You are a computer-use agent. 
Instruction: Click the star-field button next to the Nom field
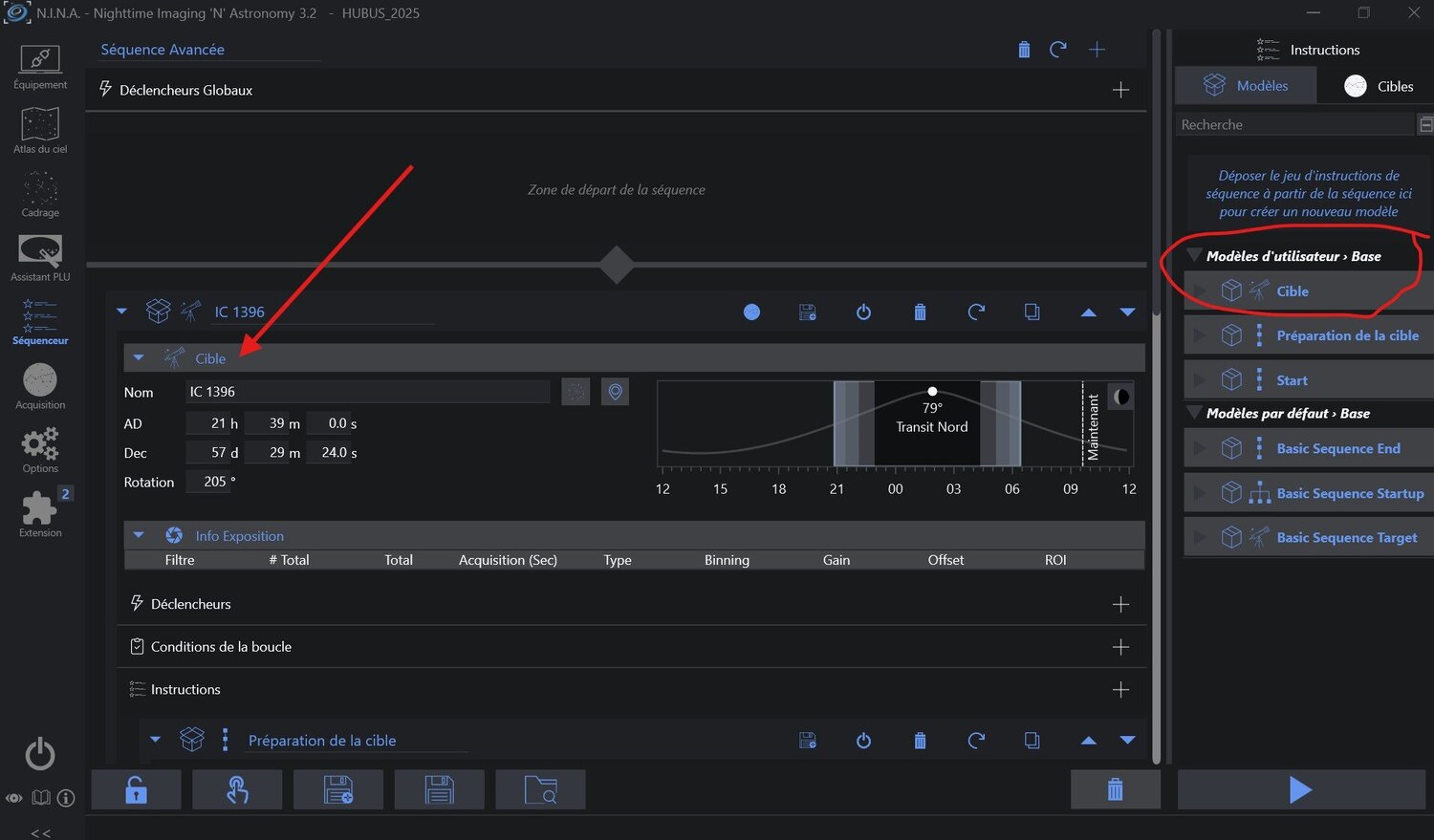[576, 392]
